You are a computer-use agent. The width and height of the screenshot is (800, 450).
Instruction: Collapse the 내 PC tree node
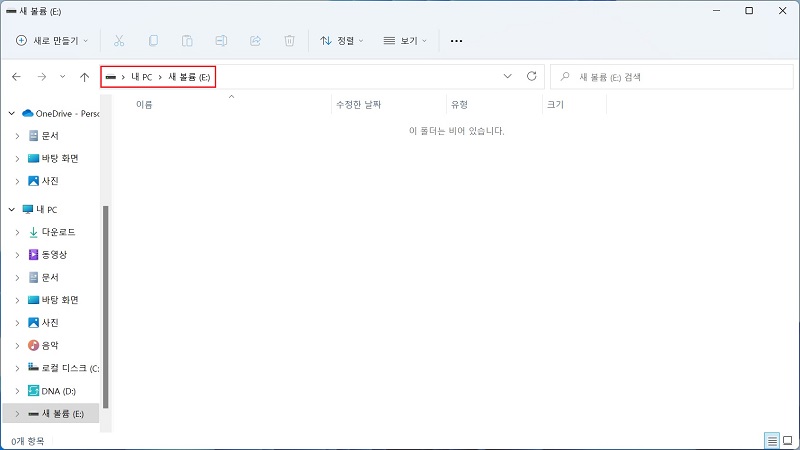tap(12, 209)
